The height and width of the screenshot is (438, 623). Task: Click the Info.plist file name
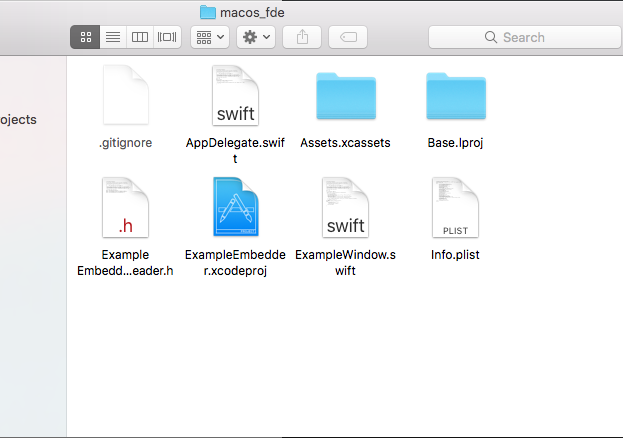[x=455, y=255]
